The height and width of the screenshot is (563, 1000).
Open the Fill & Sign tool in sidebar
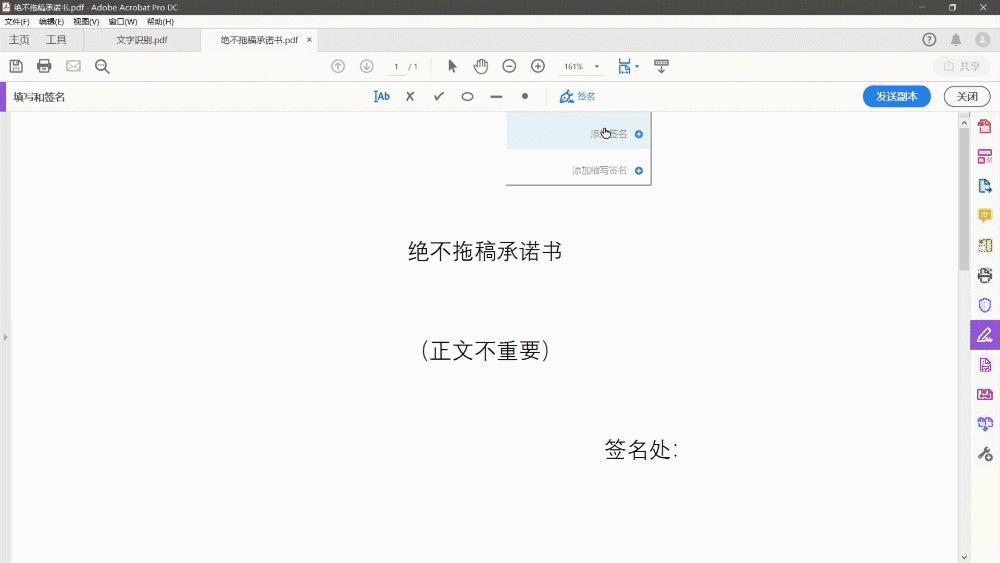click(985, 335)
